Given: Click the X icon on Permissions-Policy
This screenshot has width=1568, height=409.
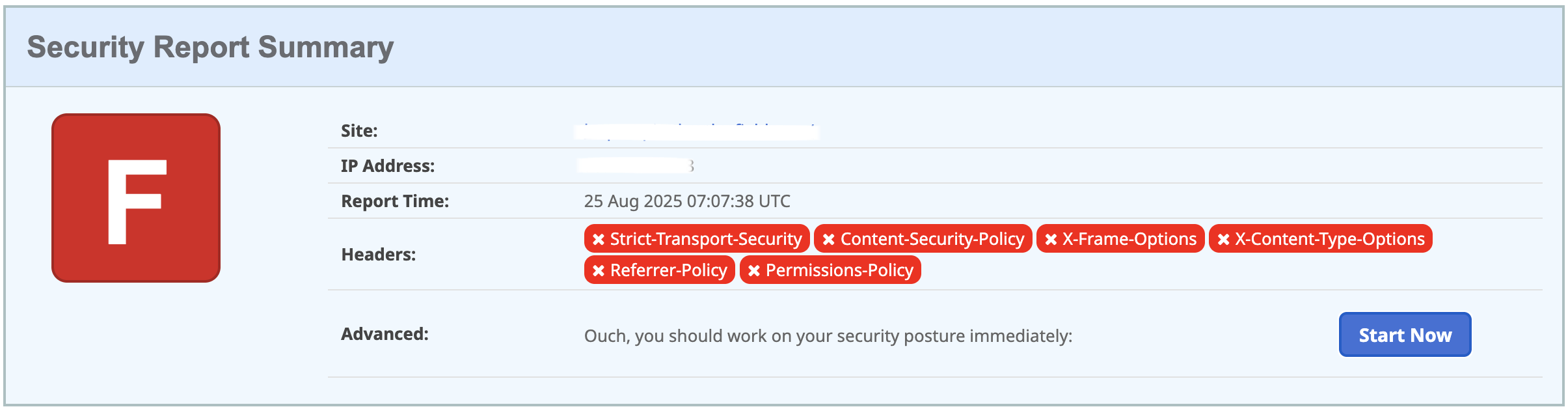Looking at the screenshot, I should click(x=754, y=270).
